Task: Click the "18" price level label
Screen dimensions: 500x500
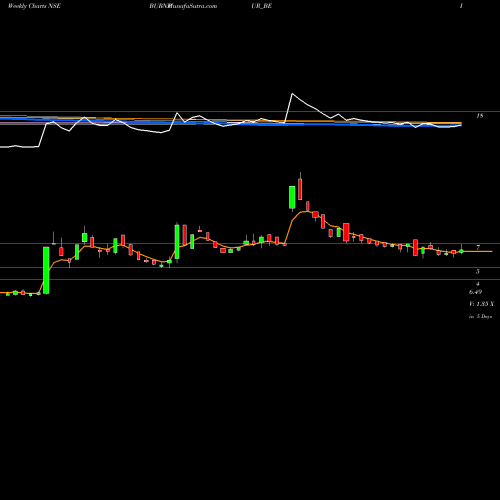Action: point(480,116)
